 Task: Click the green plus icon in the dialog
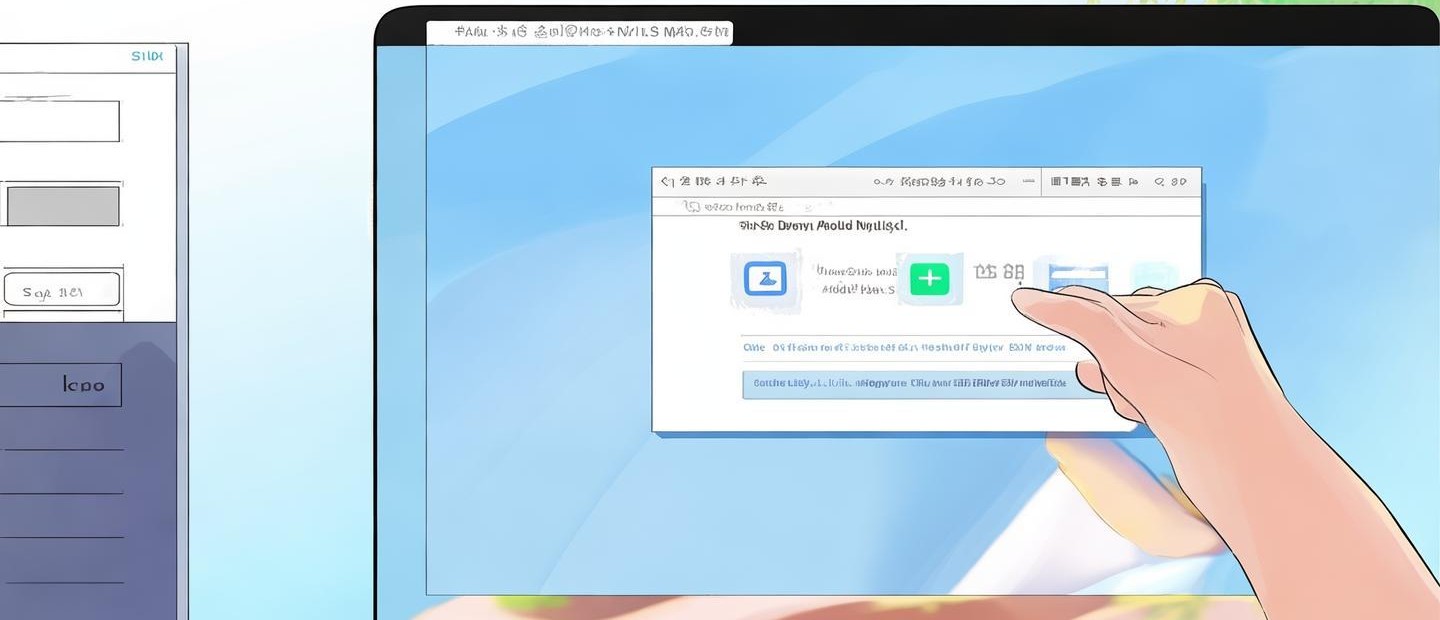click(x=929, y=279)
